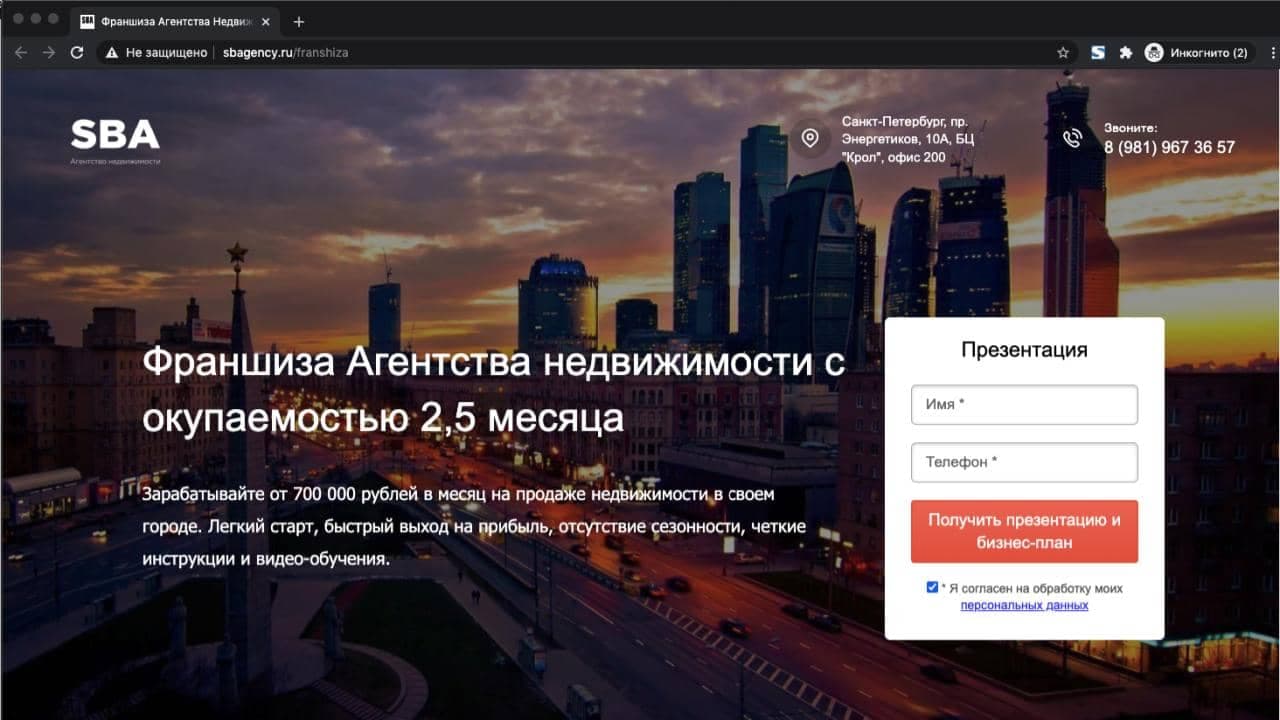Viewport: 1280px width, 720px height.
Task: Bookmark this page with star icon
Action: [1063, 53]
